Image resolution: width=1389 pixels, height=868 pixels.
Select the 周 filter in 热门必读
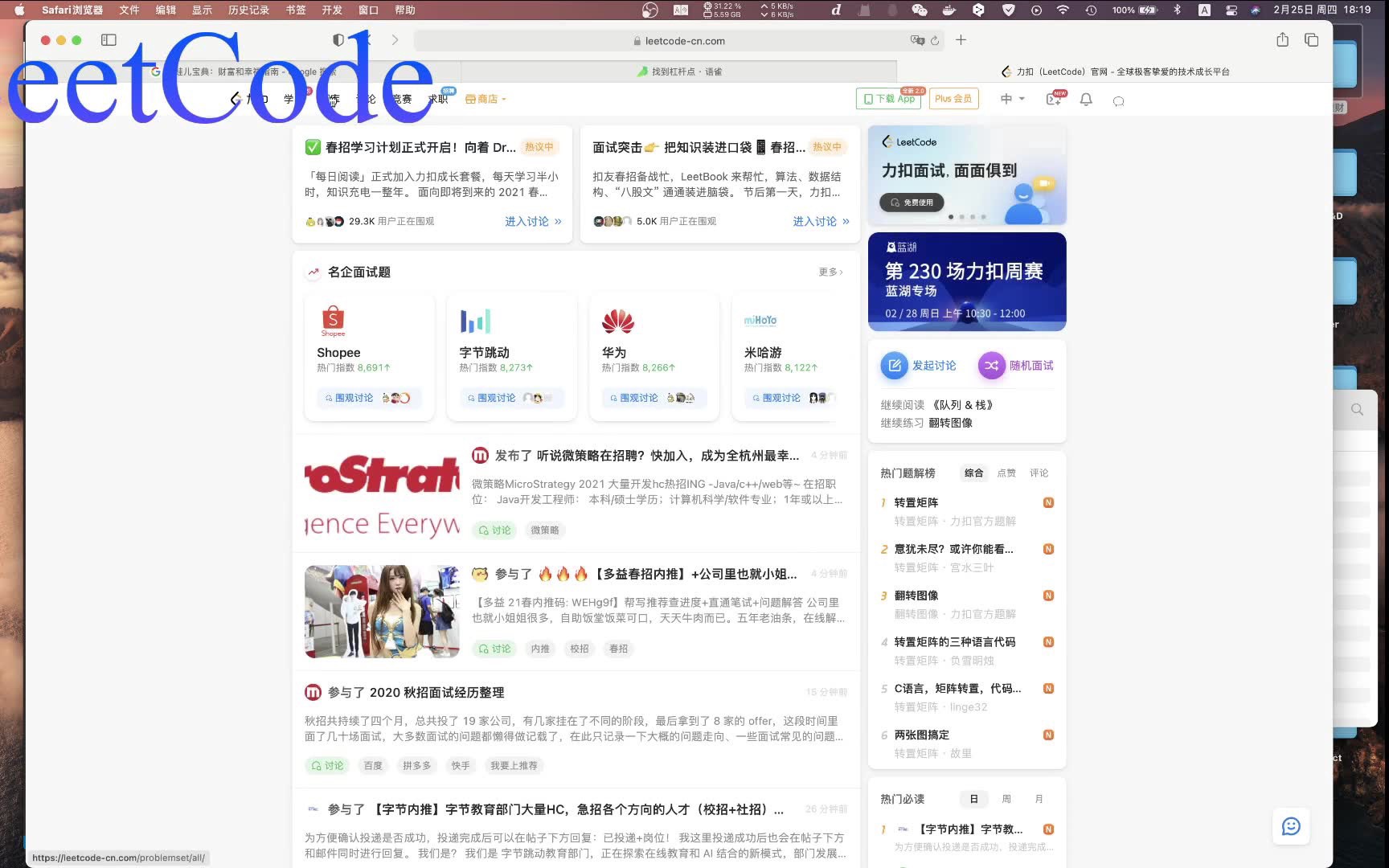click(1006, 800)
